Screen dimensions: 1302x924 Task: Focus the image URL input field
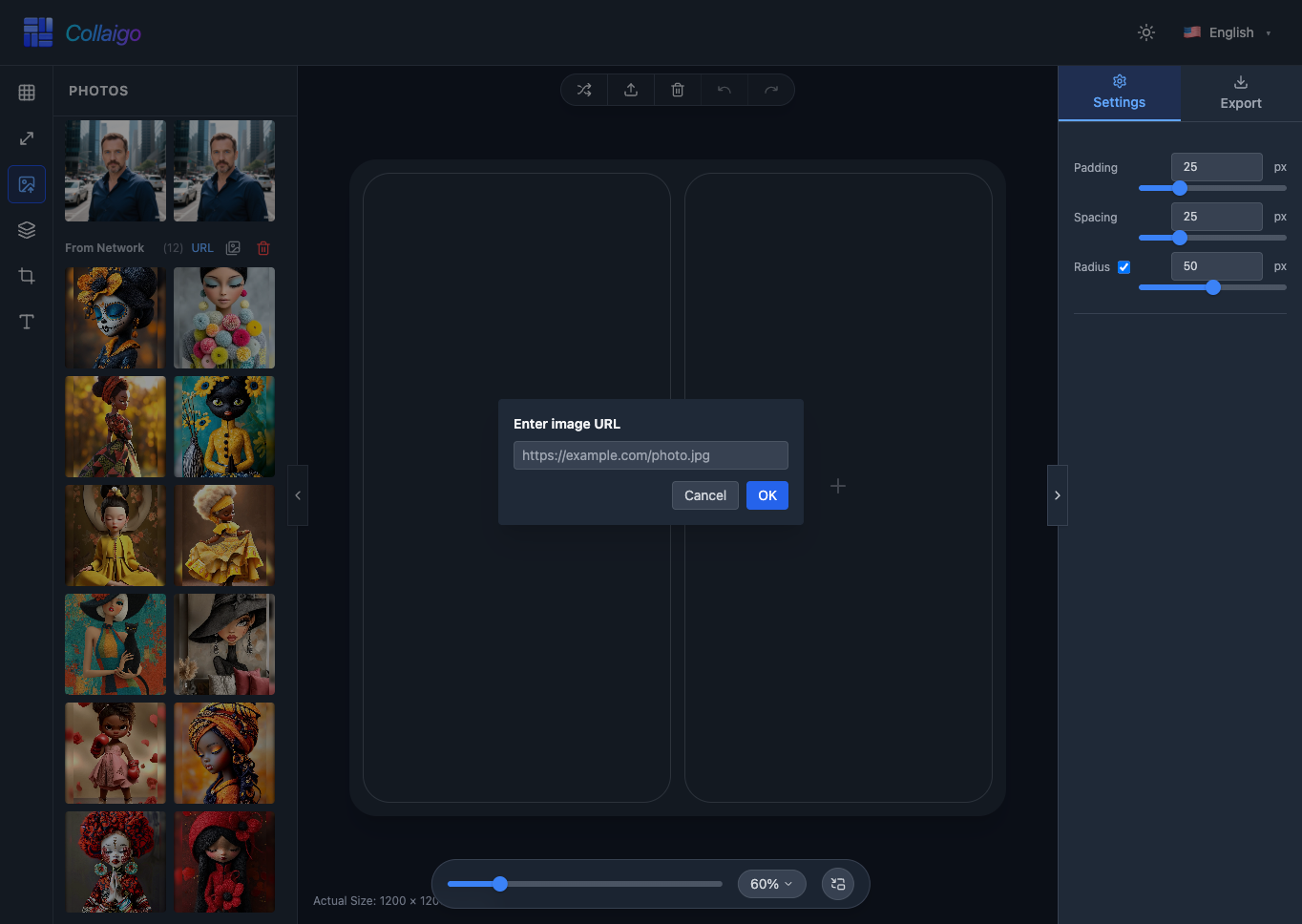(x=651, y=455)
